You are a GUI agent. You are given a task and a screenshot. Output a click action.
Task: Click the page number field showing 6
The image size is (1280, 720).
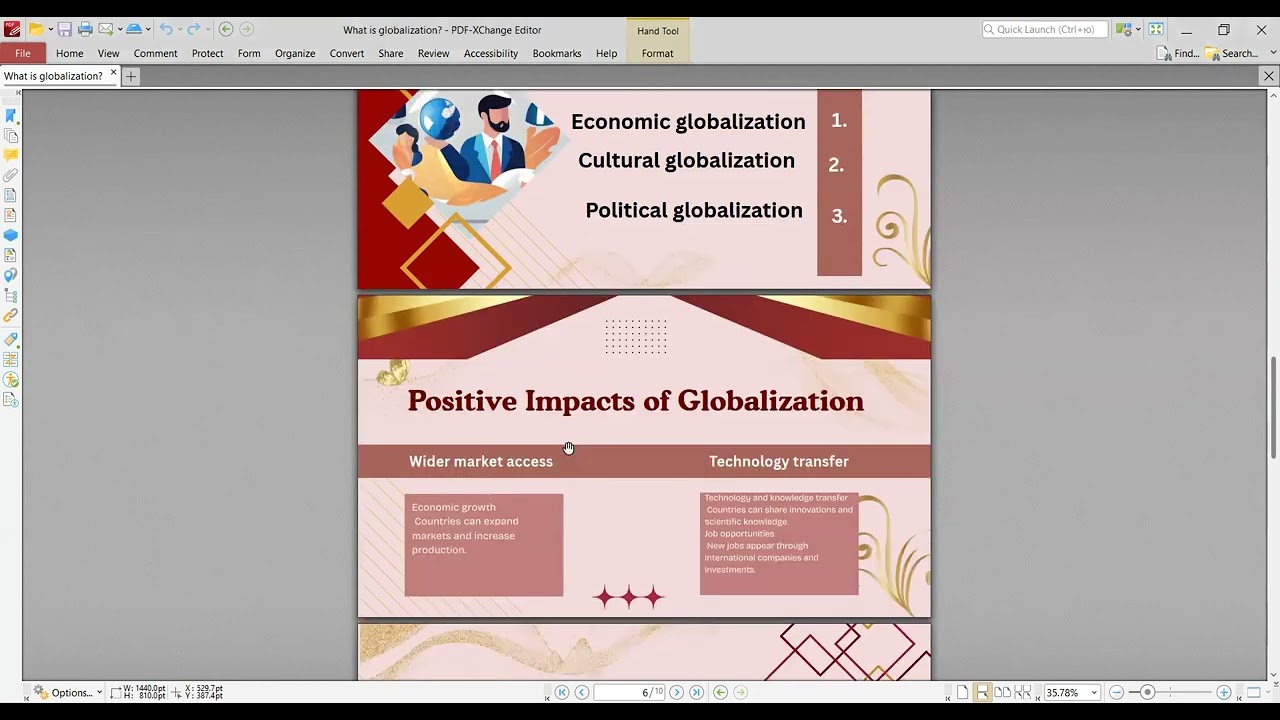[629, 692]
